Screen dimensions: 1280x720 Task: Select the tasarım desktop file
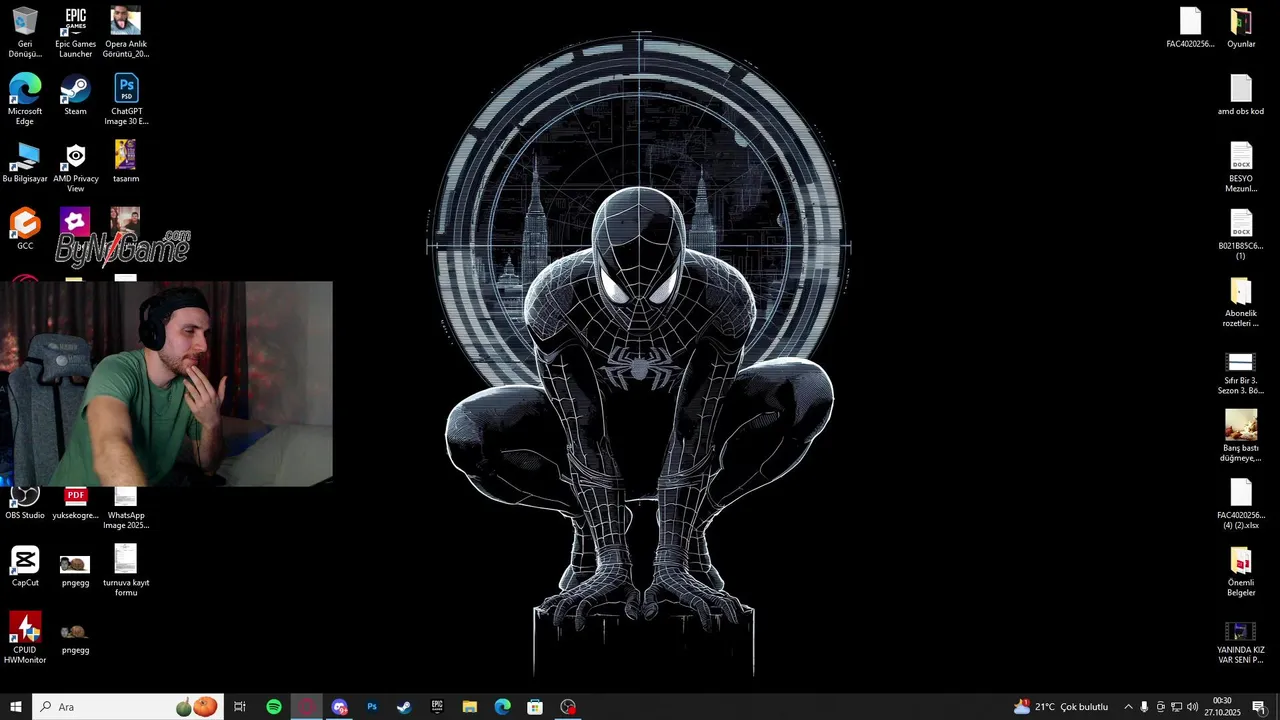click(125, 162)
